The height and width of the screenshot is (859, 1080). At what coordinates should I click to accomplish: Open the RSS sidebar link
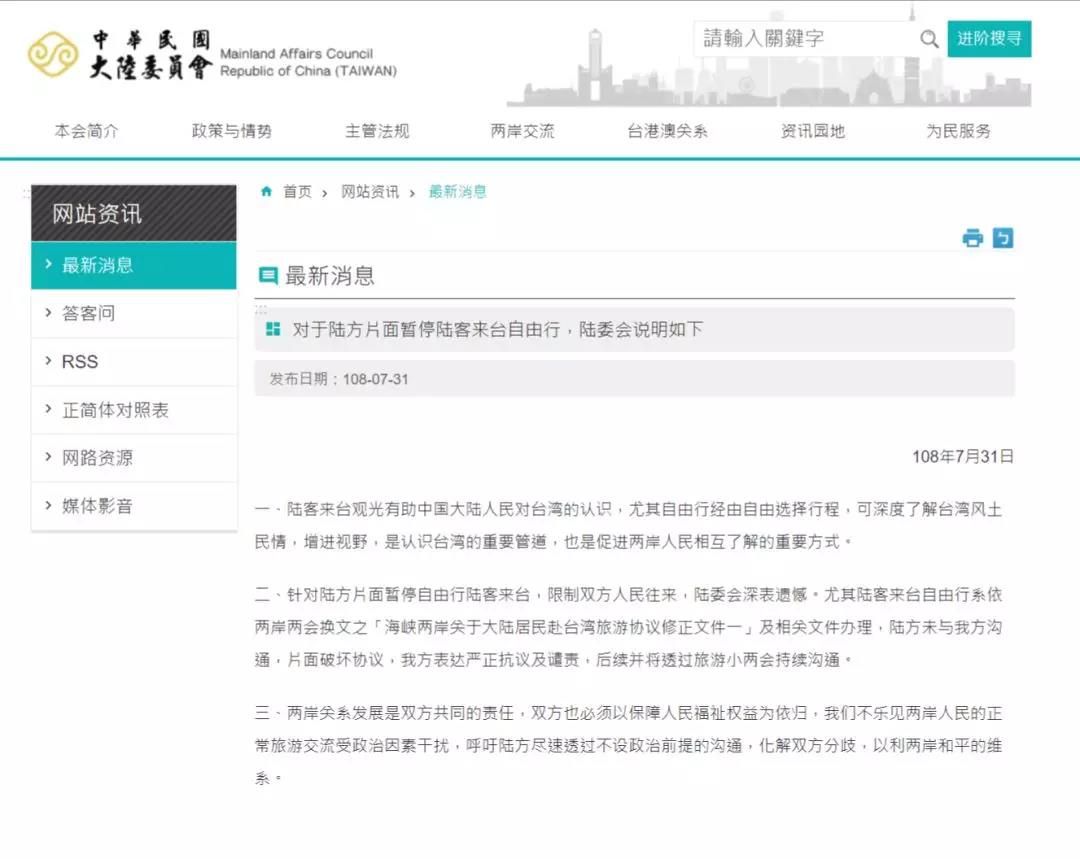[x=134, y=362]
